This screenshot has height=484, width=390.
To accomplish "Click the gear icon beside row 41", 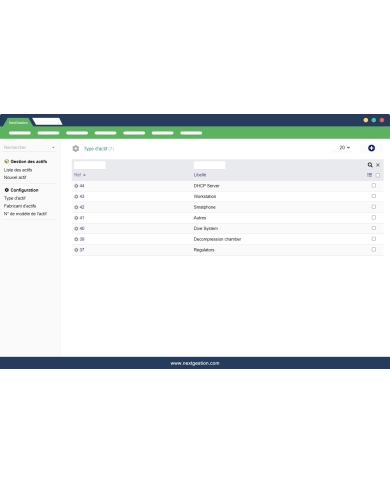I will [x=76, y=218].
